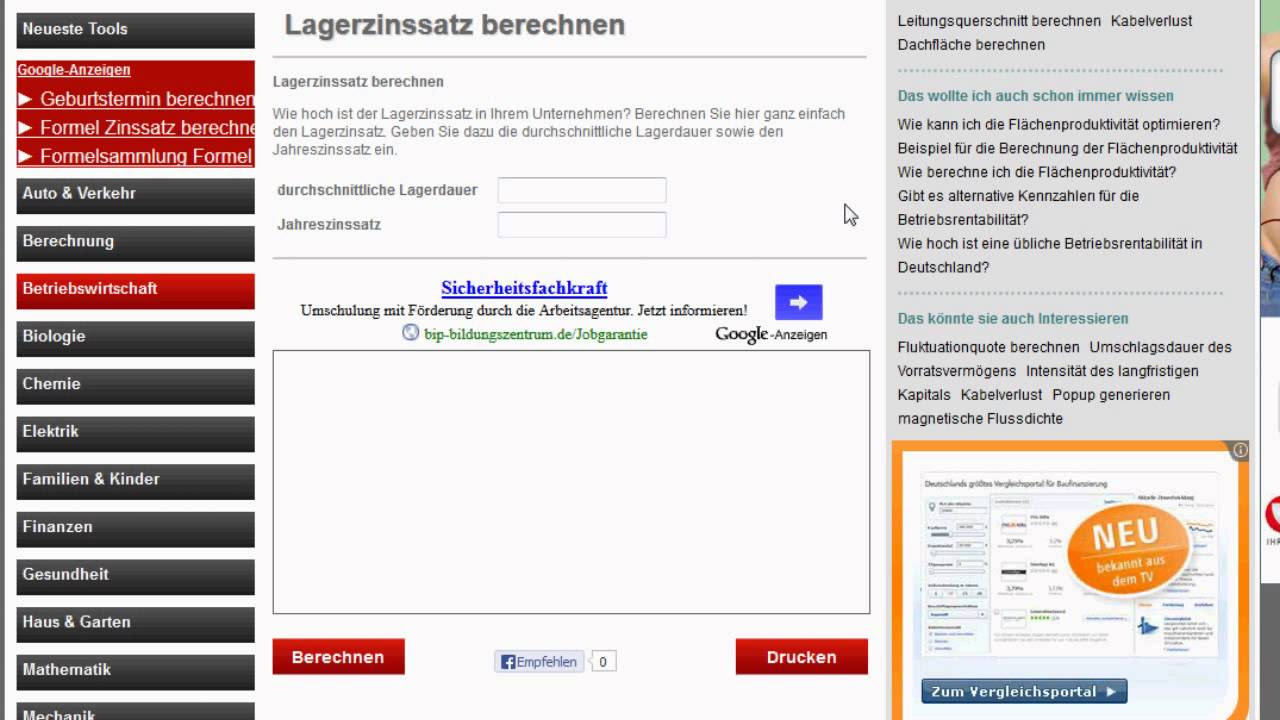This screenshot has height=720, width=1280.
Task: Click the Berechnen button
Action: 339,657
